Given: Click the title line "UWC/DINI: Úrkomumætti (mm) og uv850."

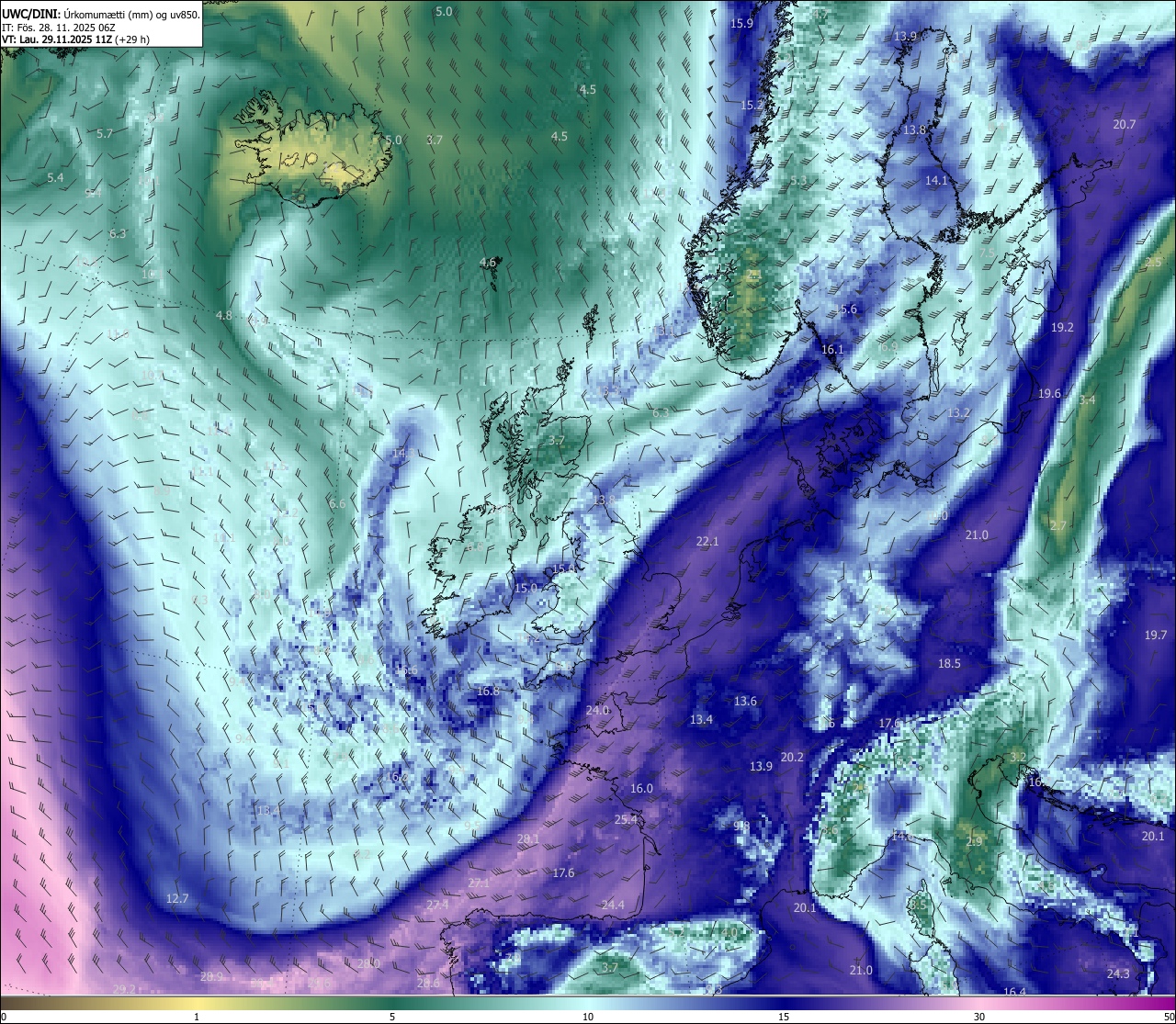Looking at the screenshot, I should pyautogui.click(x=100, y=15).
